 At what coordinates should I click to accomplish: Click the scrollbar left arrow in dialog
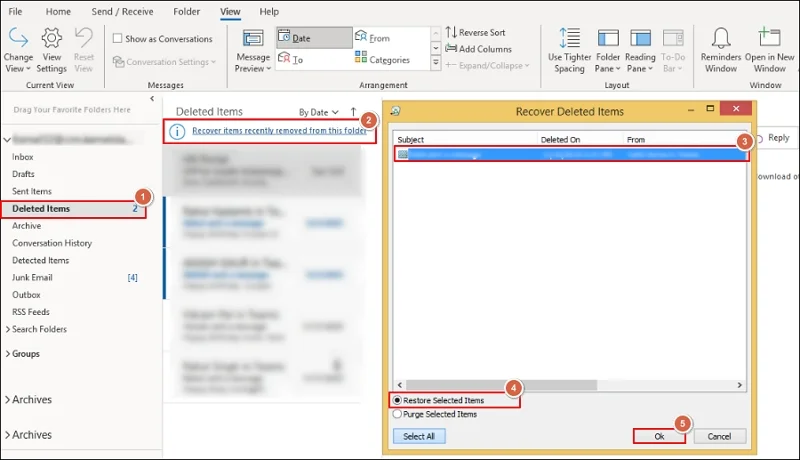click(x=400, y=385)
